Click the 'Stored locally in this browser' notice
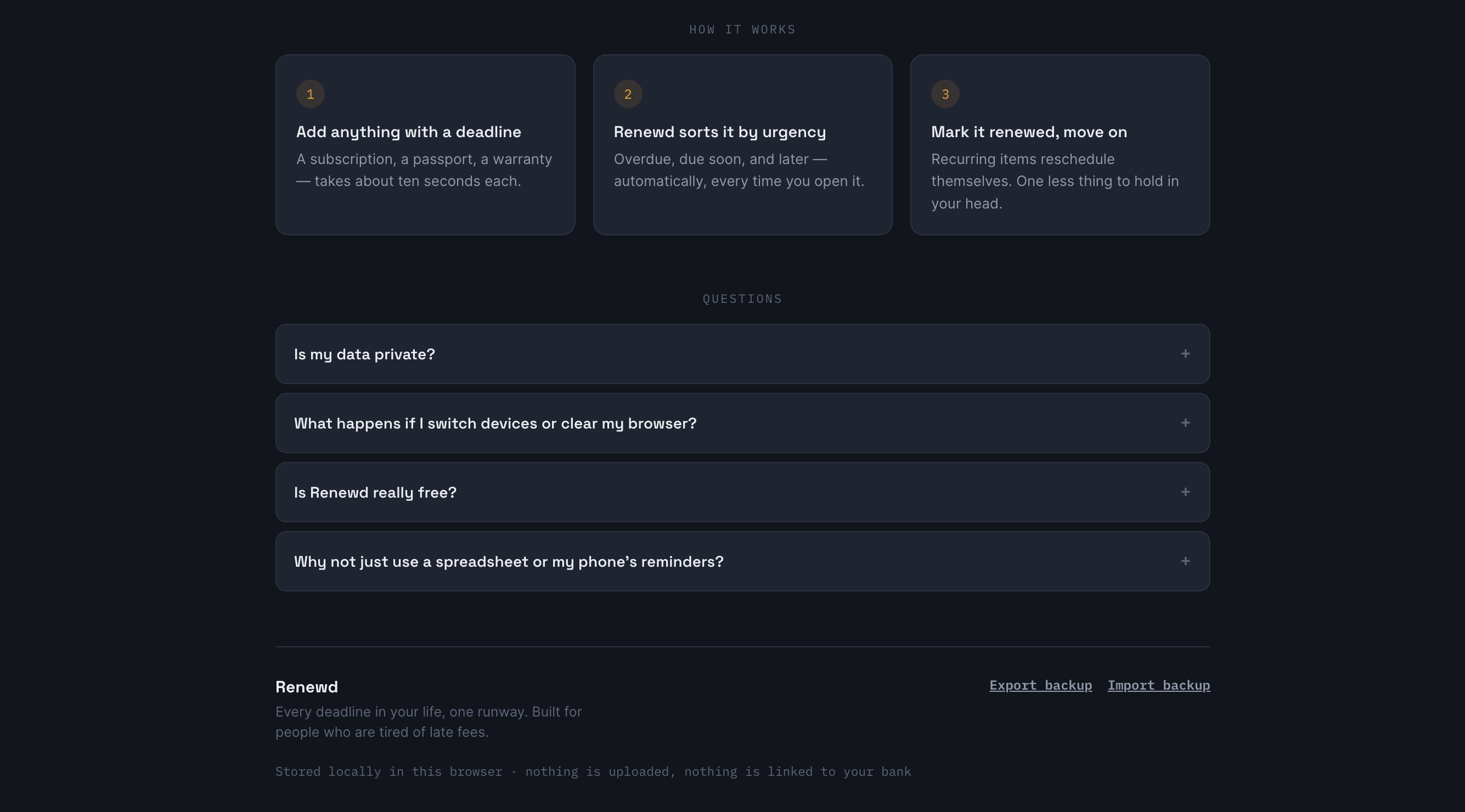 point(593,771)
